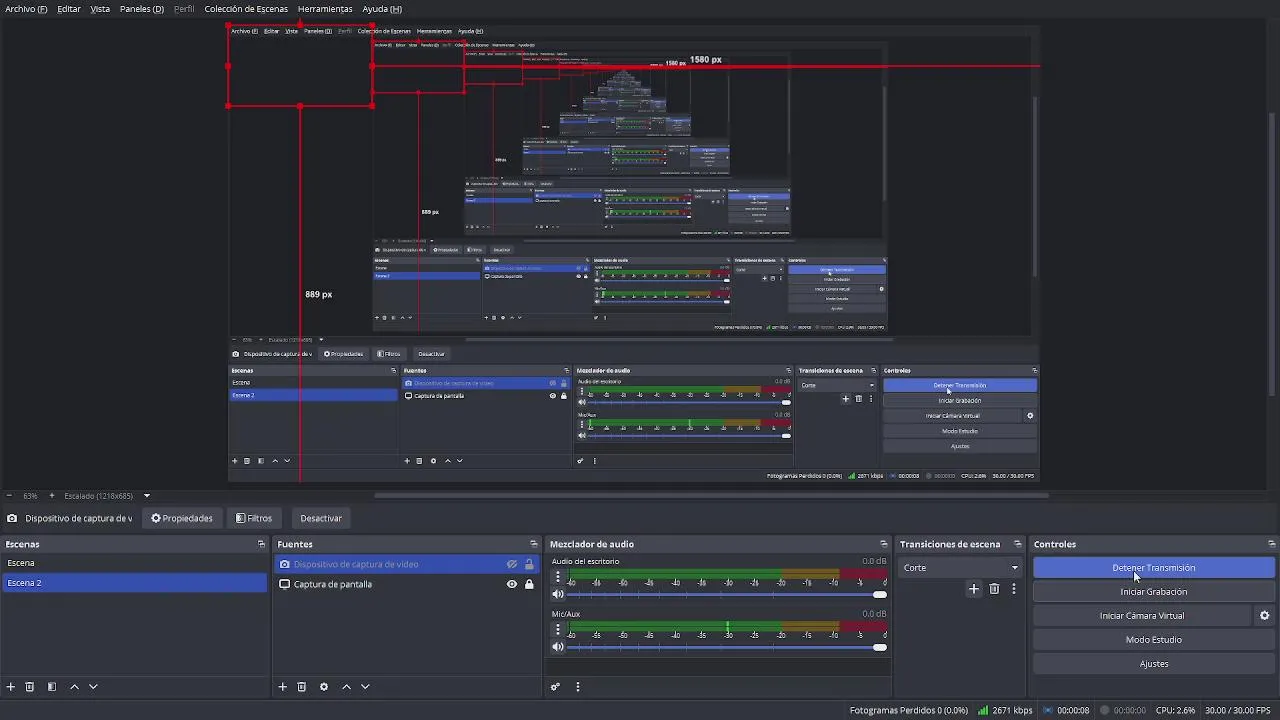The width and height of the screenshot is (1280, 720).
Task: Zoom out preview with minus icon
Action: [9, 496]
